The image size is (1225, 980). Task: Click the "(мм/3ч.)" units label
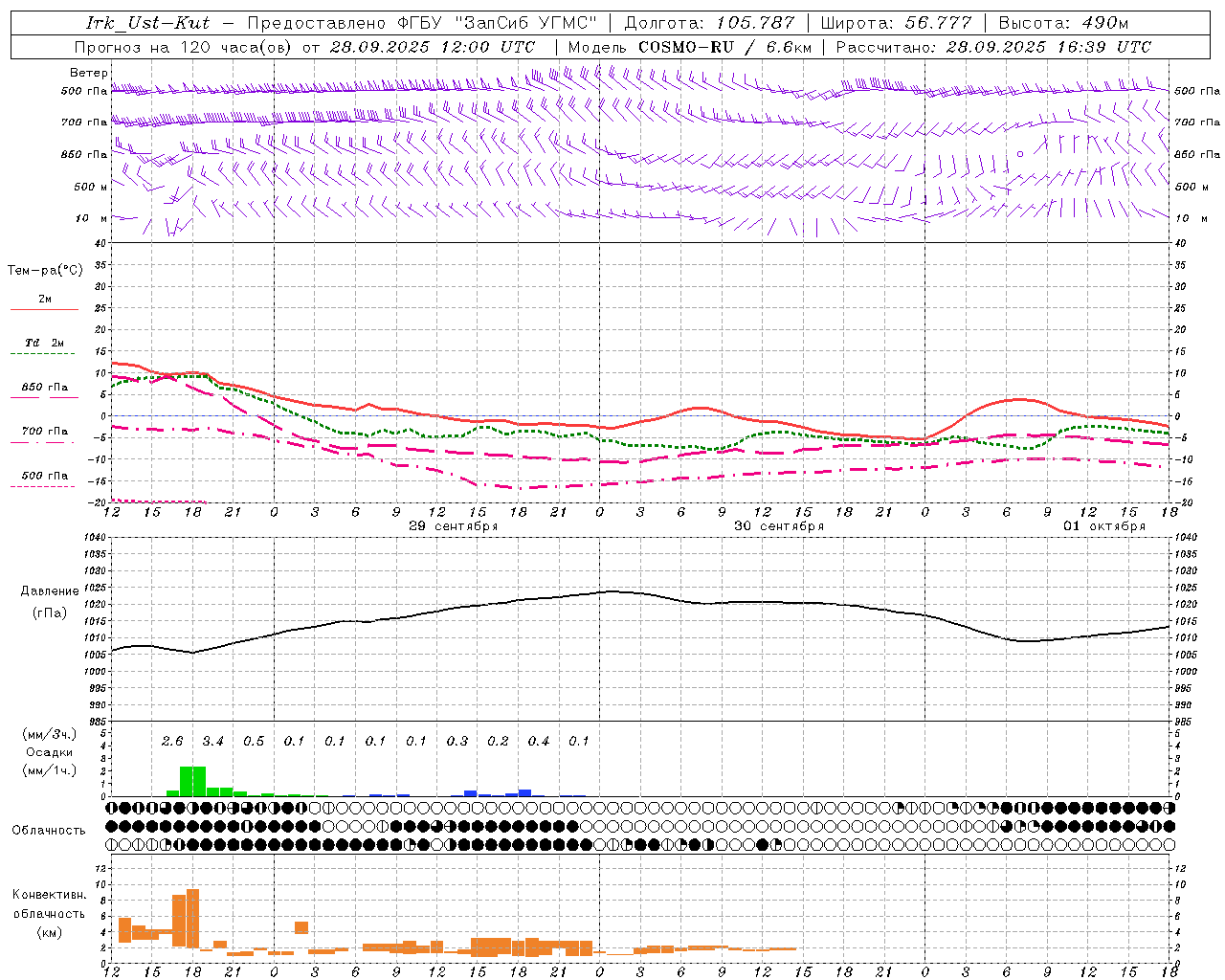coord(50,734)
